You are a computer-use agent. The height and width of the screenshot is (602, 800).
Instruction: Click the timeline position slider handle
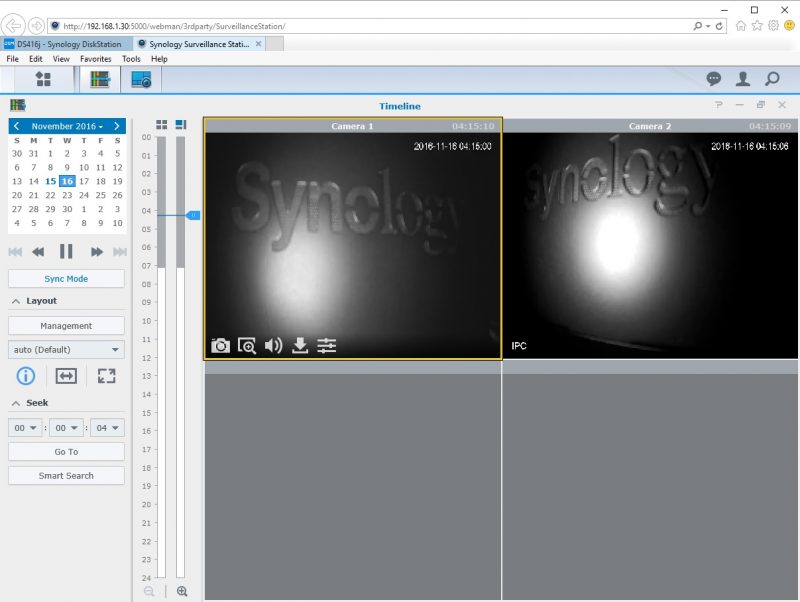pyautogui.click(x=193, y=215)
